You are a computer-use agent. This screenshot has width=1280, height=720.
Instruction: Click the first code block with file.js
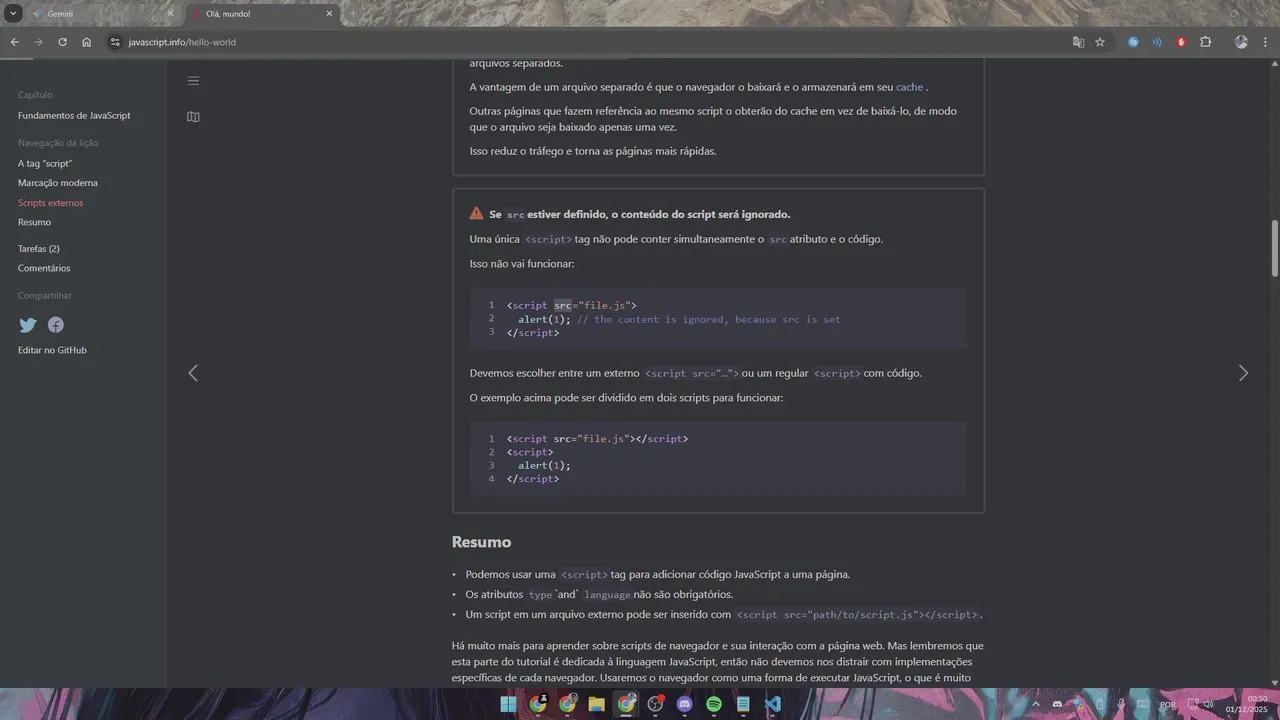[718, 319]
